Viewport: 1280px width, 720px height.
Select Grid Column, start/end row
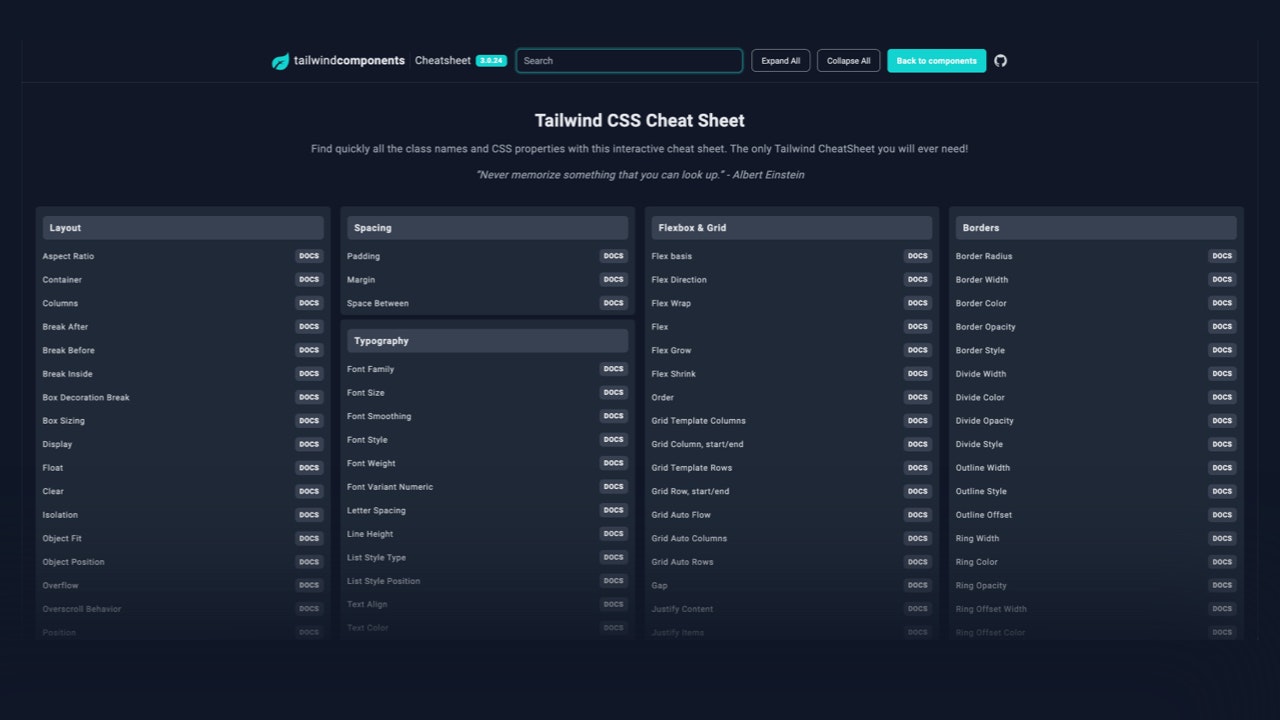(791, 444)
